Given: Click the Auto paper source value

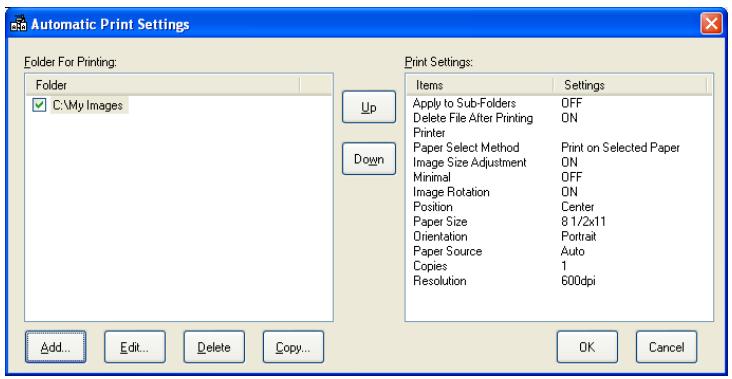Looking at the screenshot, I should point(572,251).
